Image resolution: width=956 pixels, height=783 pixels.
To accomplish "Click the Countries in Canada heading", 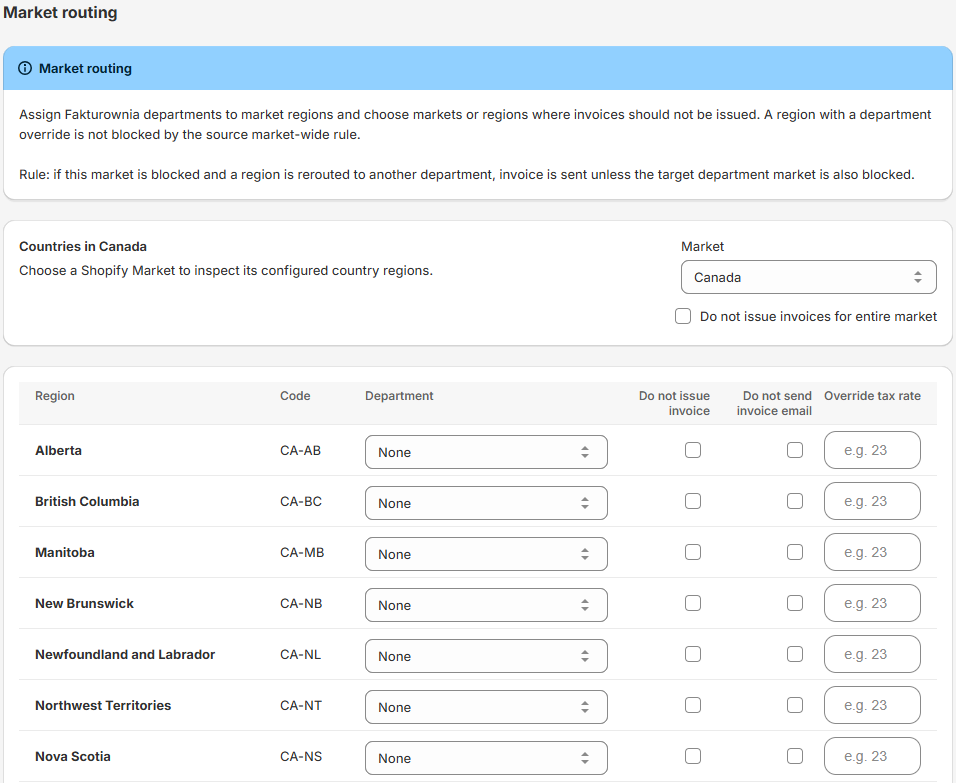I will [x=83, y=246].
